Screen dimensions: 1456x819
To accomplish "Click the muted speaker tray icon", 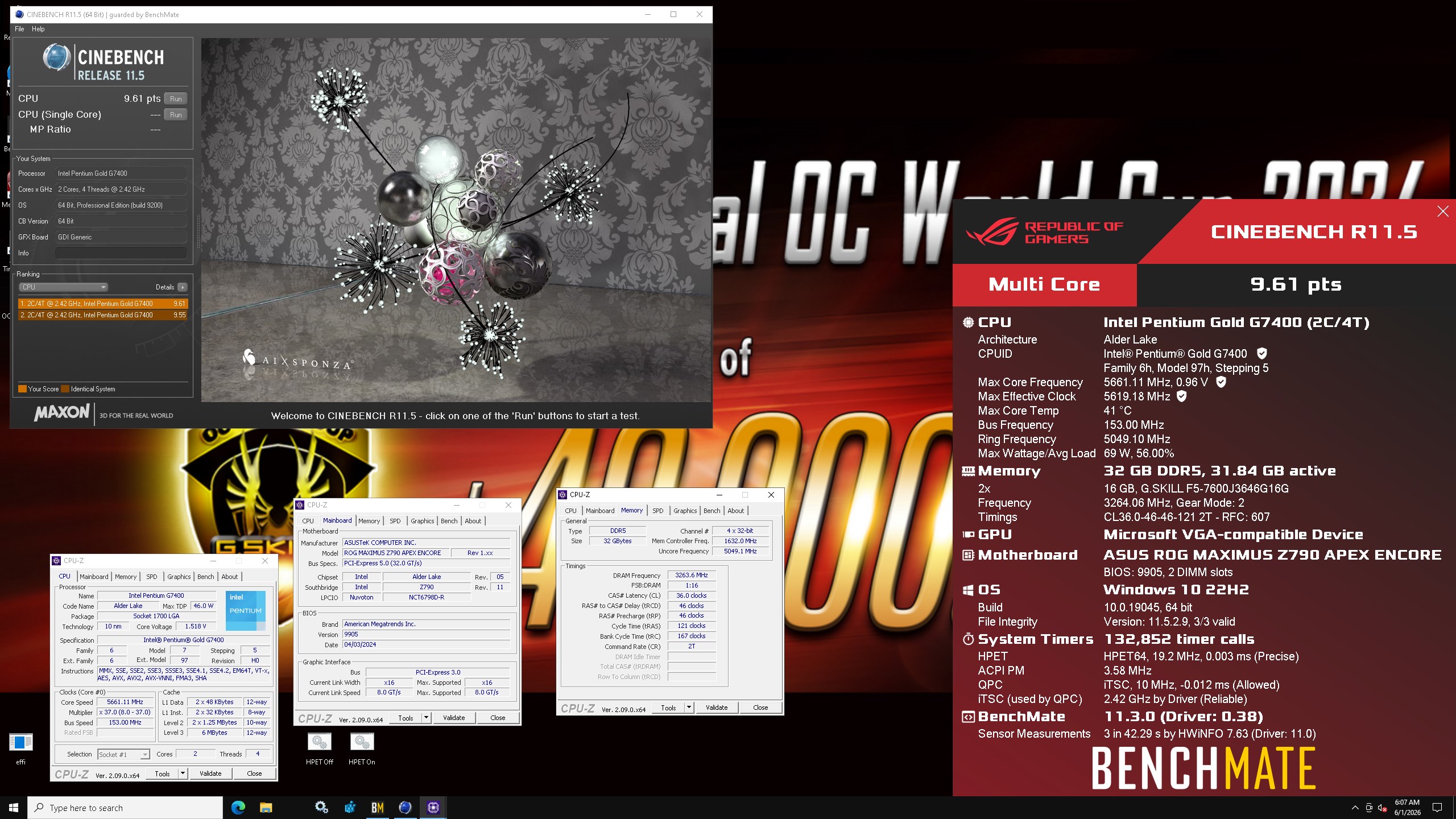I will (x=1382, y=808).
